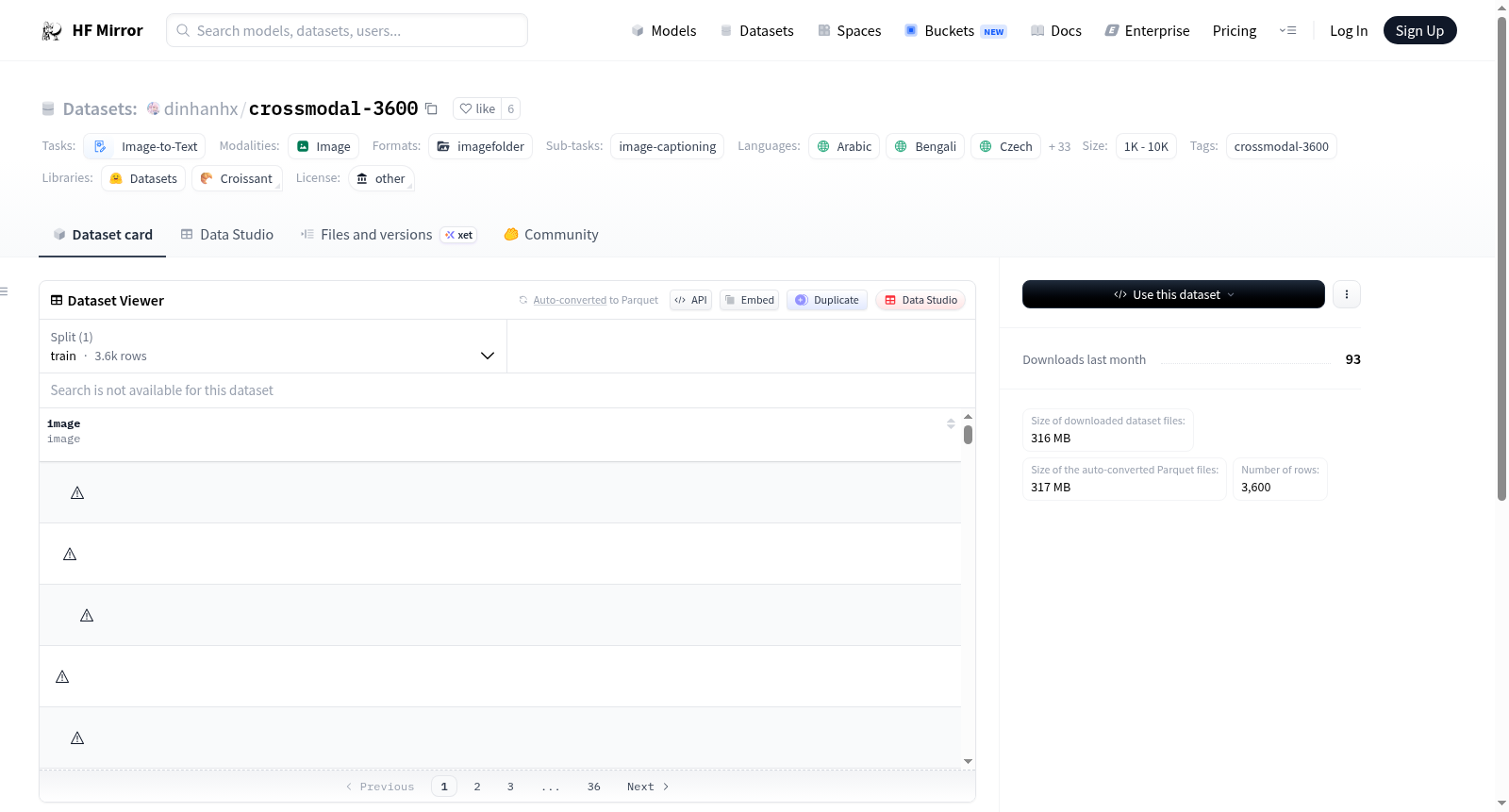Click the Image-to-Text task tag

pos(144,146)
